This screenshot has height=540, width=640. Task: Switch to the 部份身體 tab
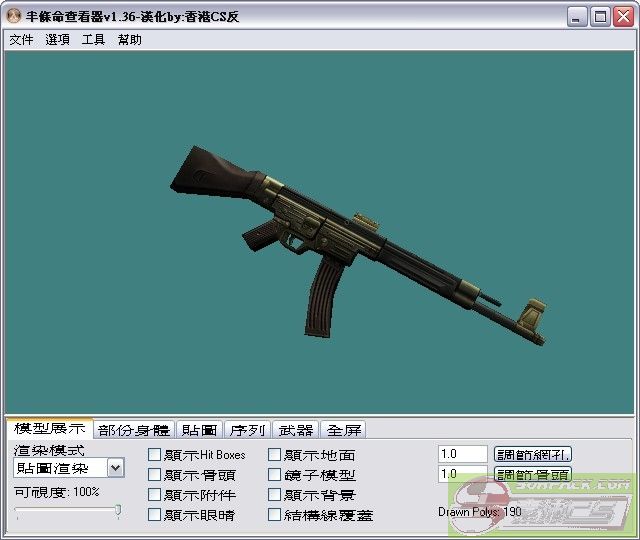(x=134, y=430)
